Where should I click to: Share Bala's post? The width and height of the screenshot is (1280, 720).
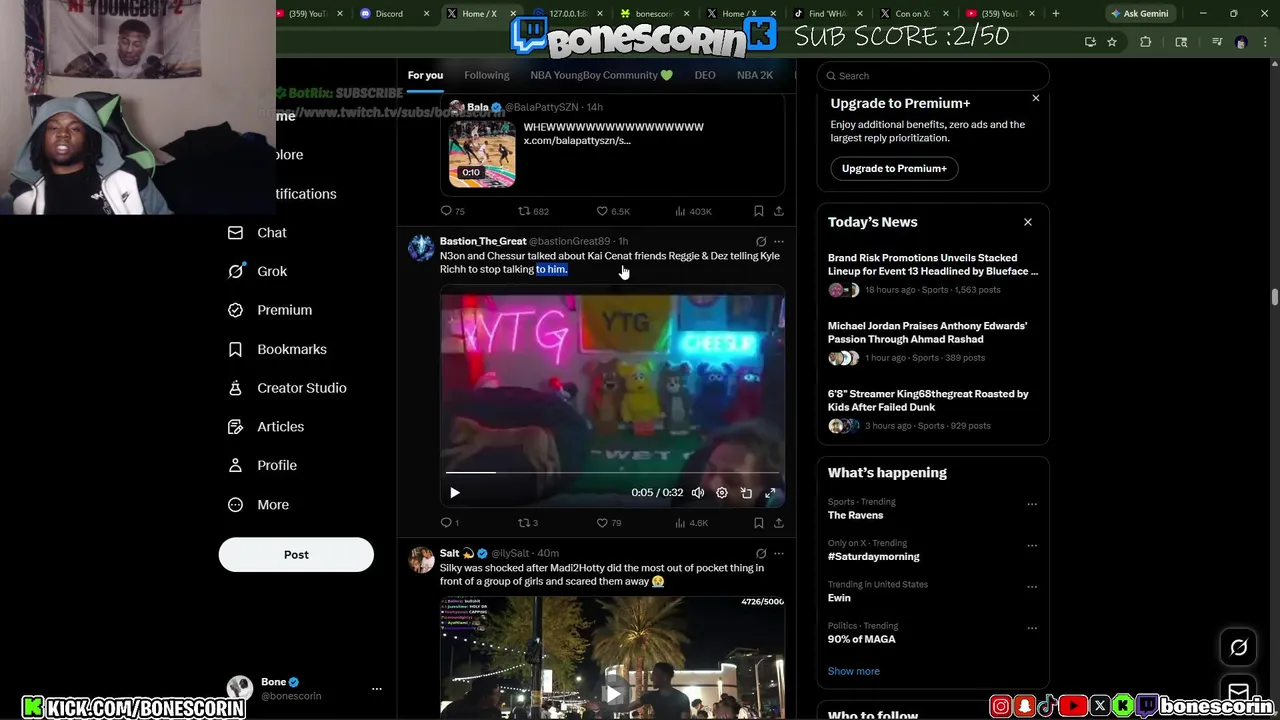point(779,211)
